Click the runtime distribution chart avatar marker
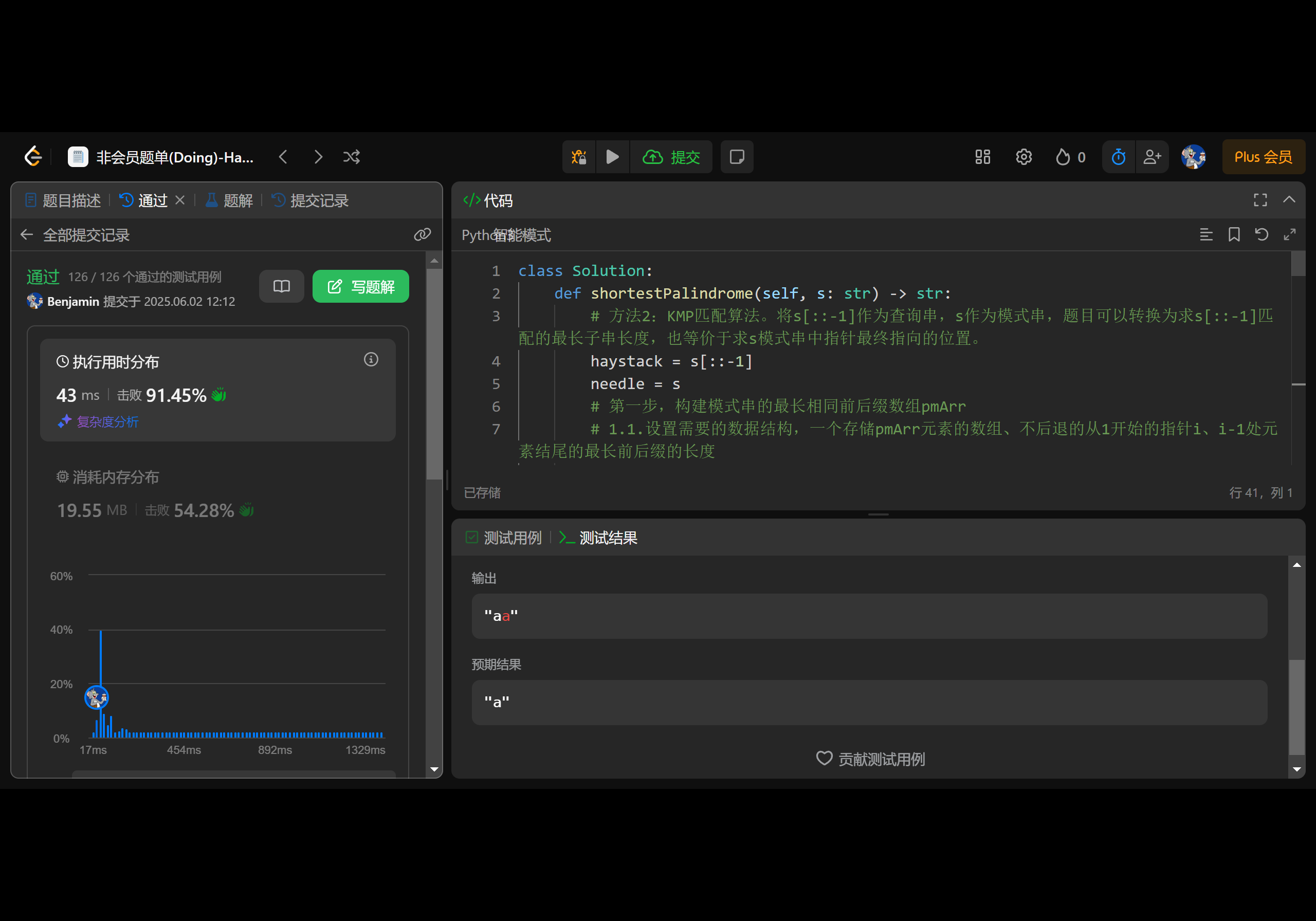Viewport: 1316px width, 921px height. click(96, 697)
